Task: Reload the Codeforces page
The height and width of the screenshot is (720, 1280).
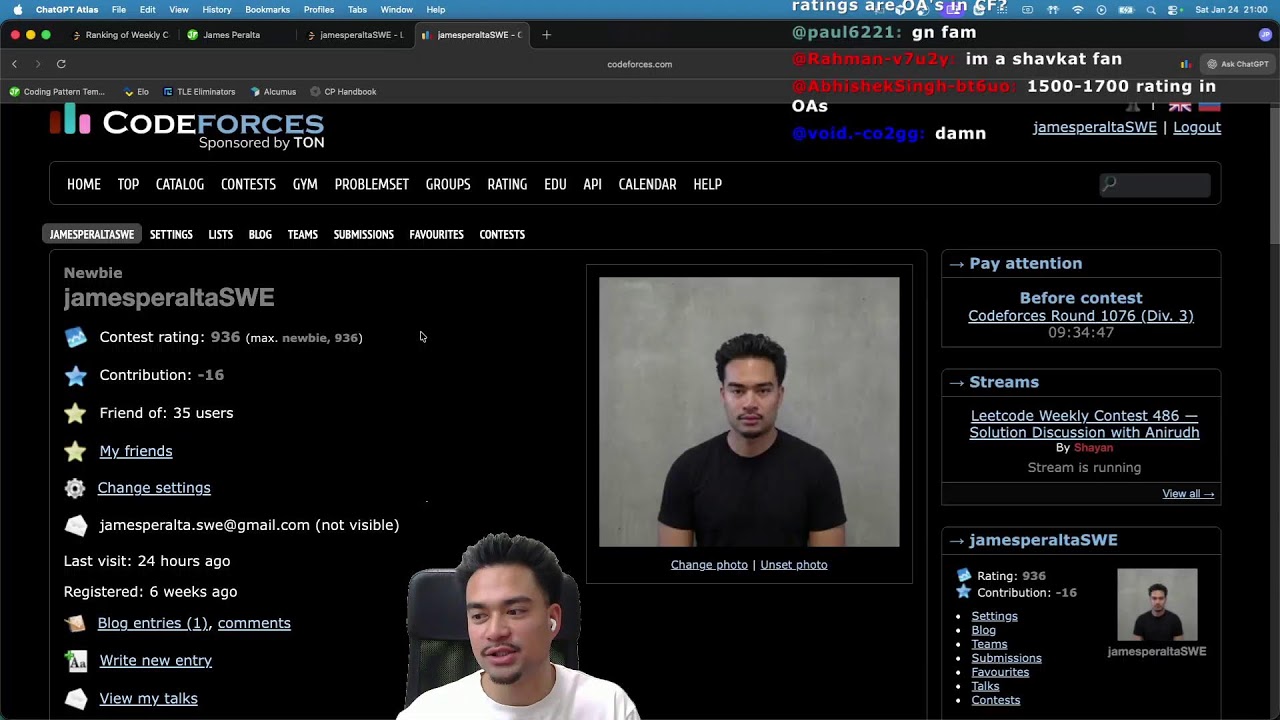Action: [x=61, y=64]
